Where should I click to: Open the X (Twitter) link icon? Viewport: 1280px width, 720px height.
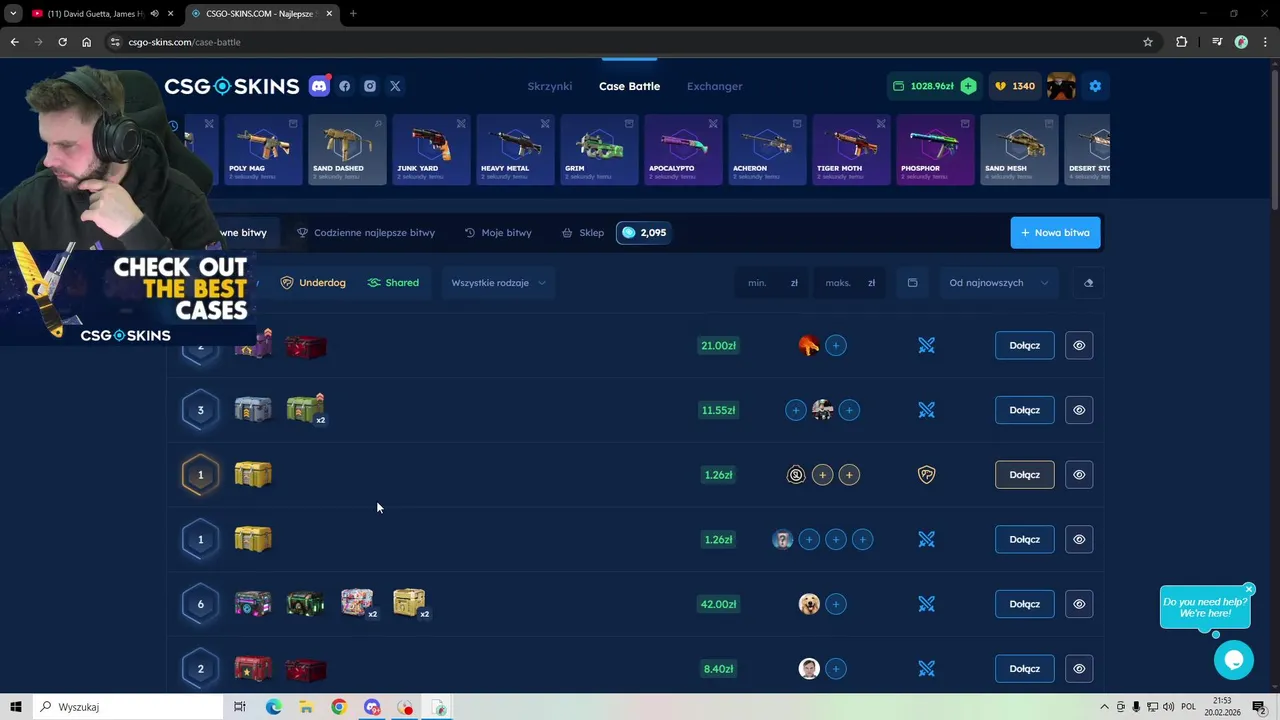395,86
